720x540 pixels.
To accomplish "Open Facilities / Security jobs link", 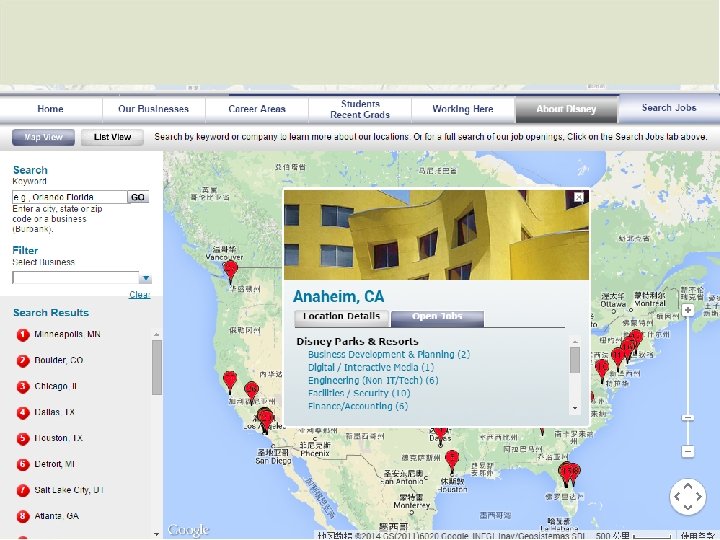I will pyautogui.click(x=359, y=393).
